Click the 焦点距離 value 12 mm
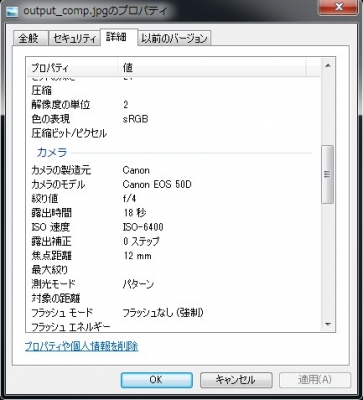Screen dimensions: 363x400 tap(137, 256)
